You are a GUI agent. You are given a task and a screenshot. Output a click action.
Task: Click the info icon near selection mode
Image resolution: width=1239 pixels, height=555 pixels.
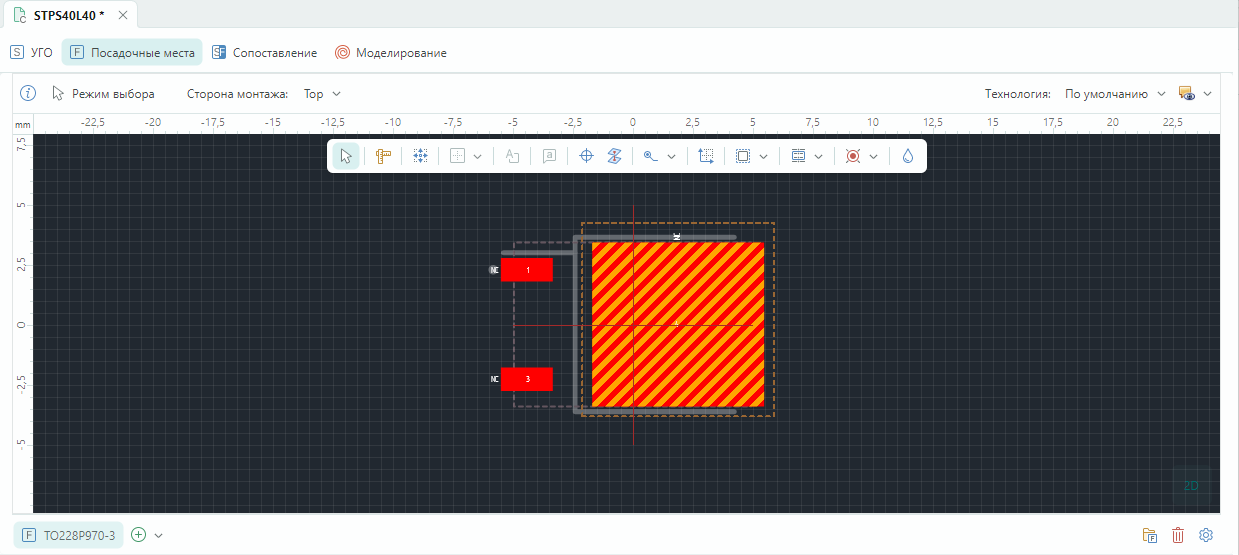point(29,94)
